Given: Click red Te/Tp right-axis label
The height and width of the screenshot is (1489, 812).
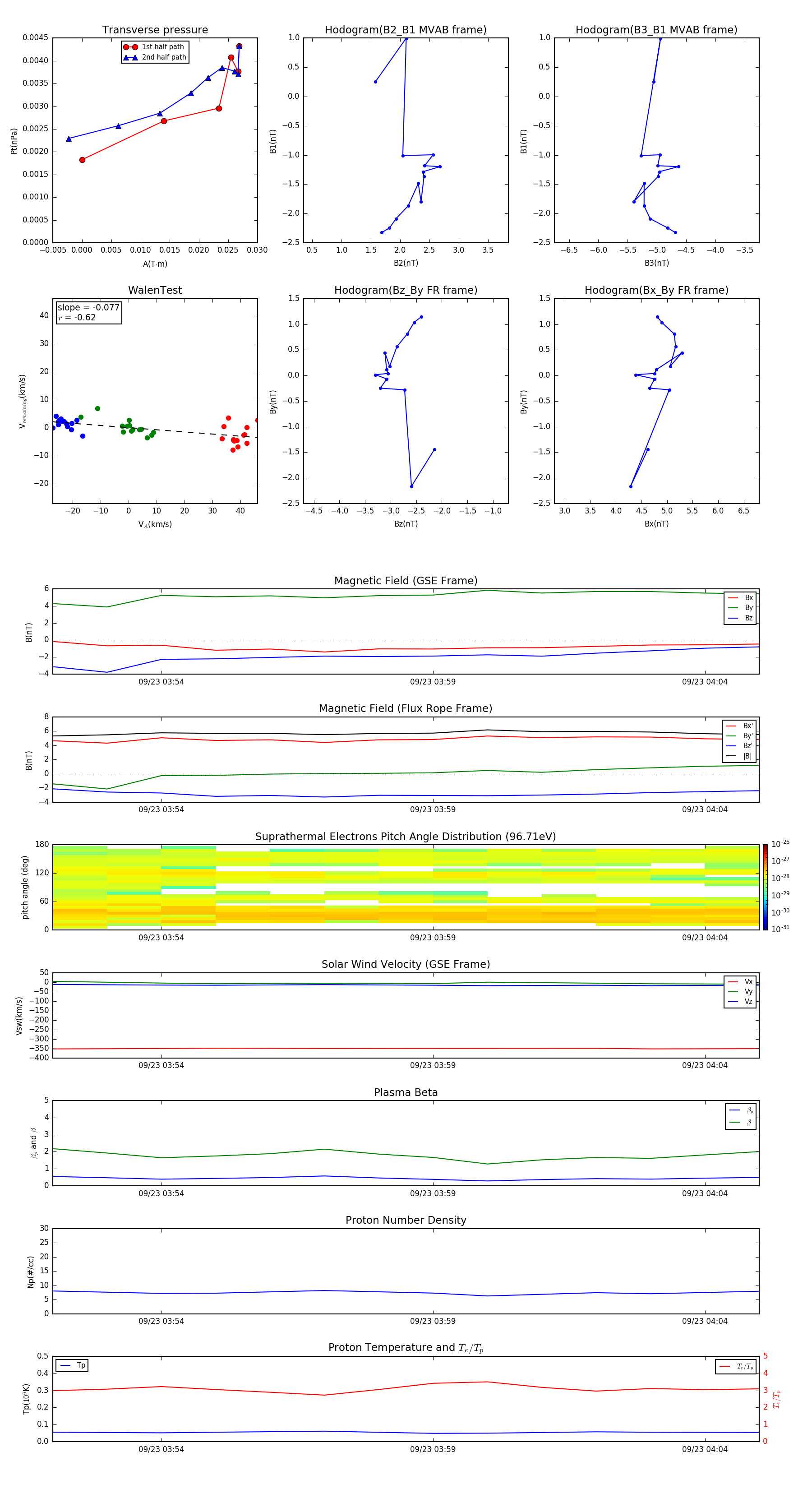Looking at the screenshot, I should pos(777,1399).
